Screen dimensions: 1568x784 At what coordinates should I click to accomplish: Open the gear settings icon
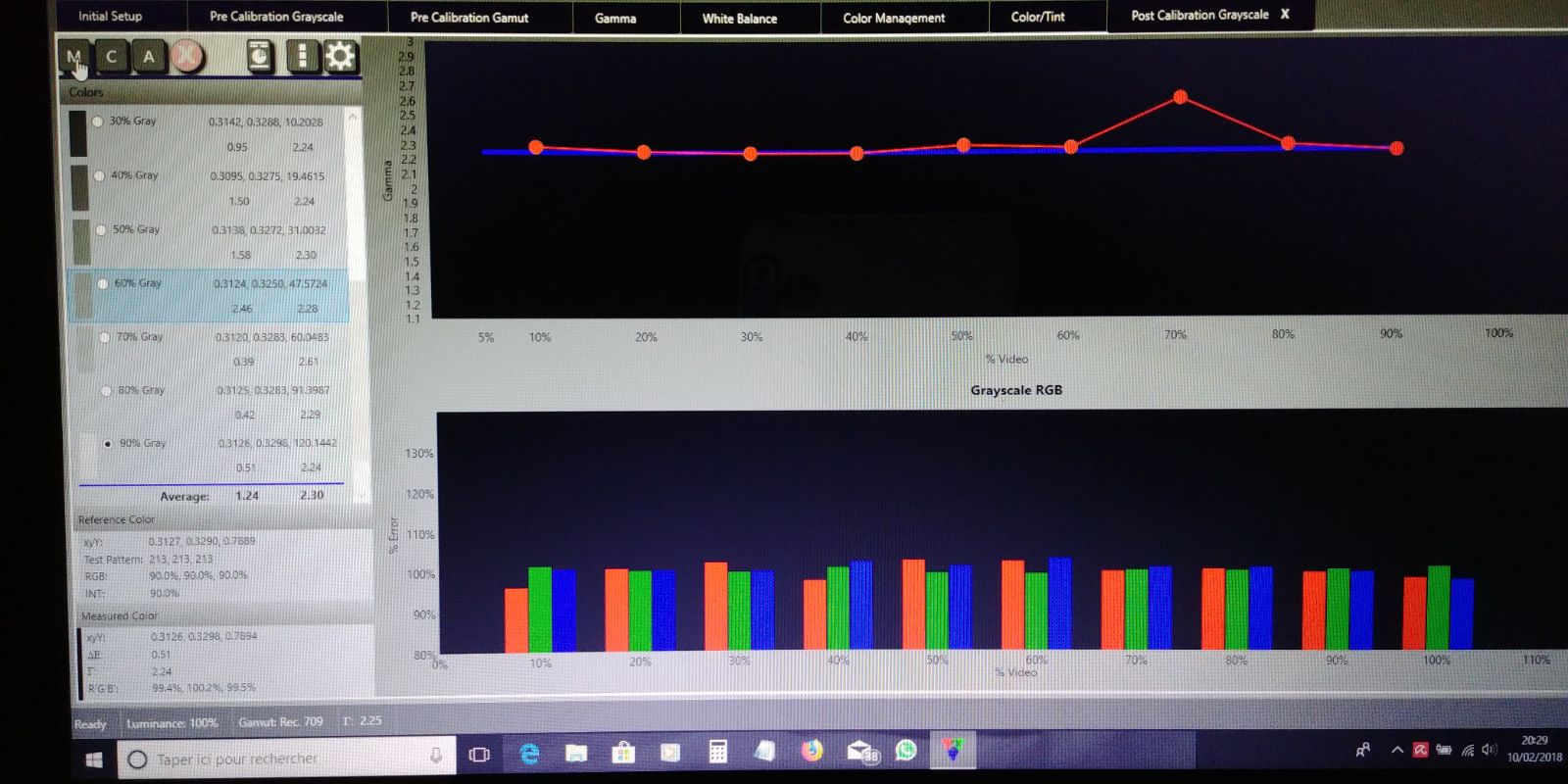(x=340, y=56)
